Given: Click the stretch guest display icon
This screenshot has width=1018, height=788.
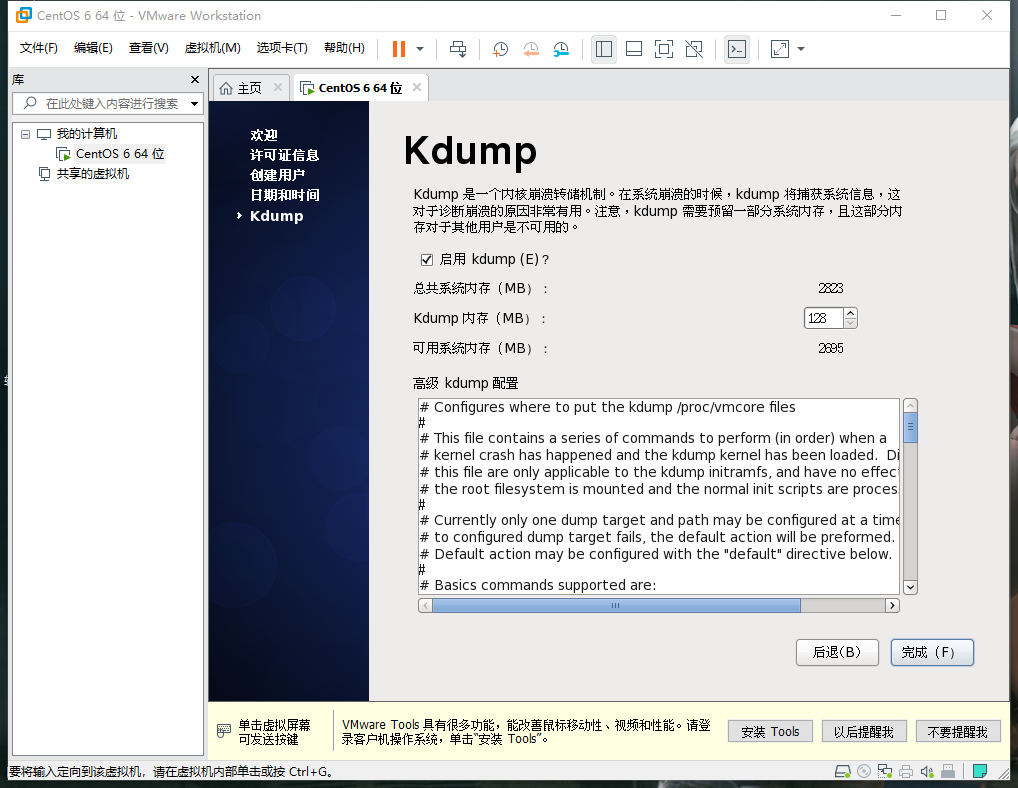Looking at the screenshot, I should pyautogui.click(x=779, y=49).
